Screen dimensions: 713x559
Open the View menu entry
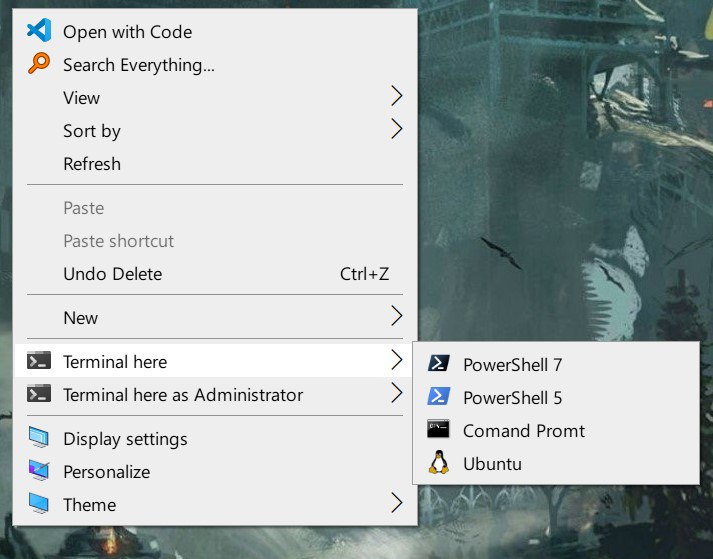pos(215,97)
